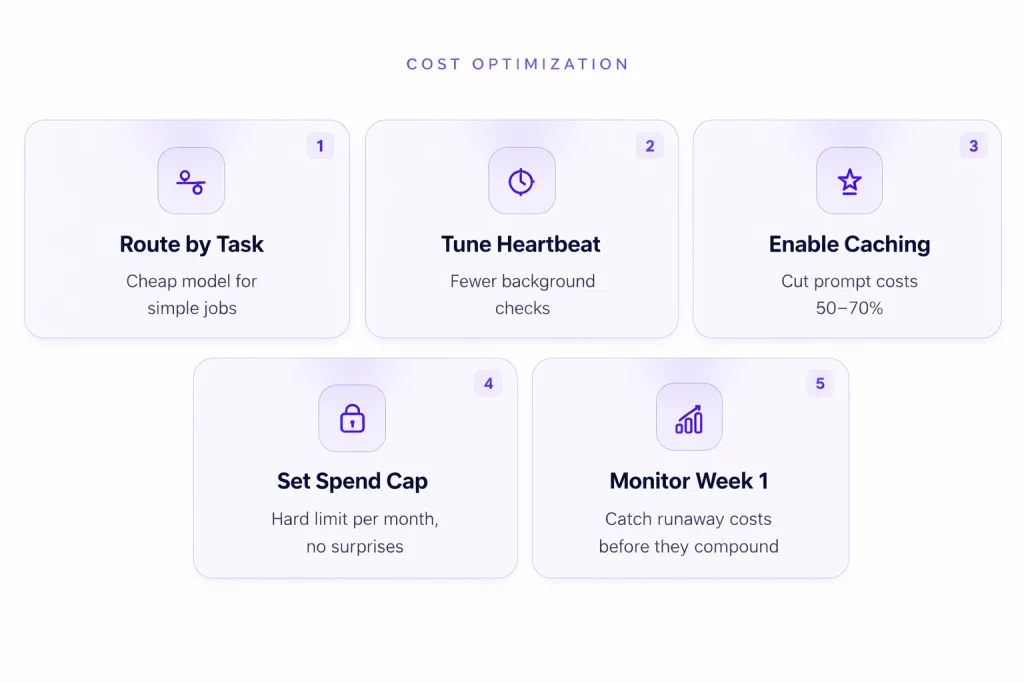Click the number 2 badge
1024x683 pixels.
point(649,146)
